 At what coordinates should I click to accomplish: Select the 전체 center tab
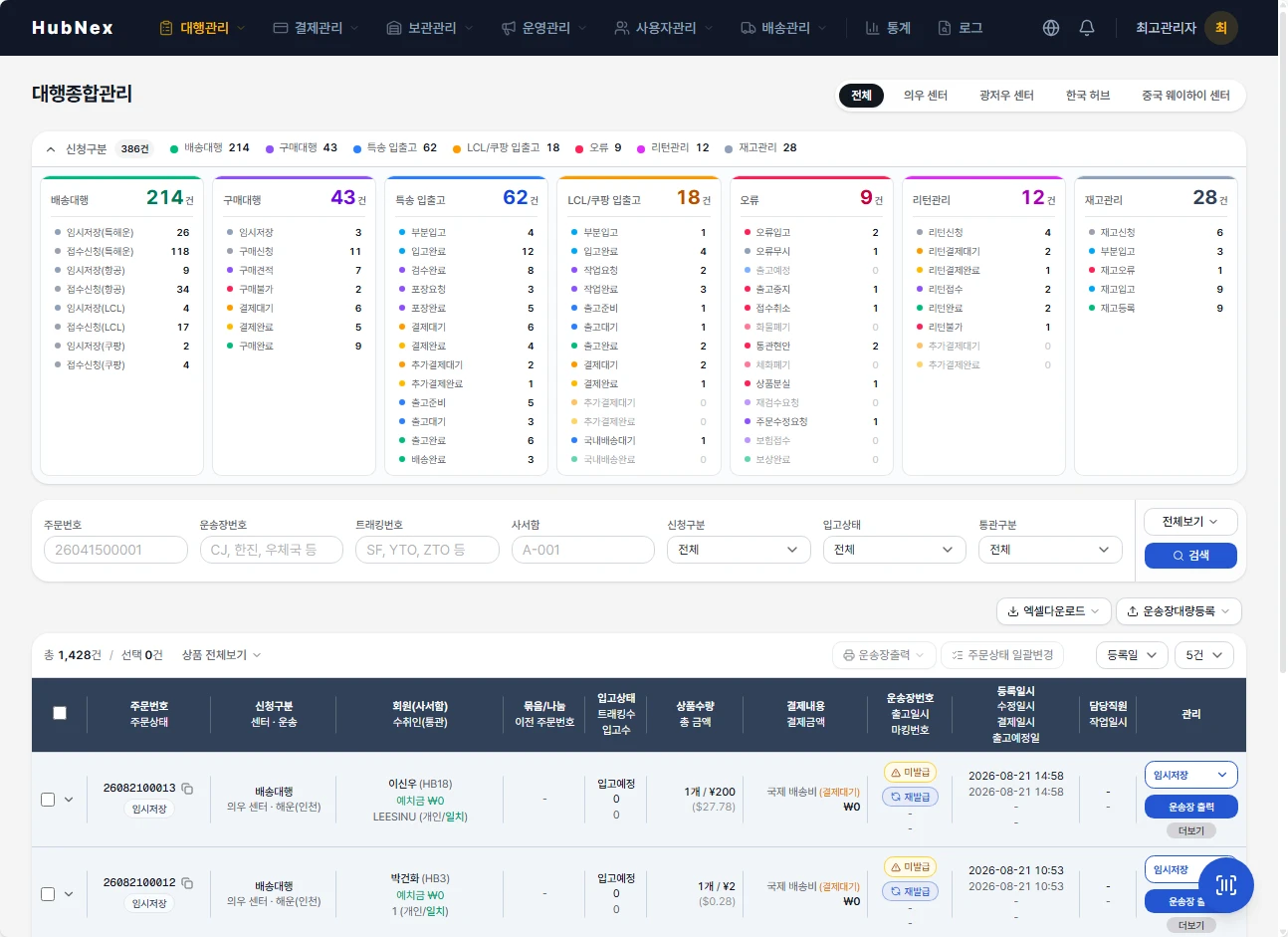point(861,96)
